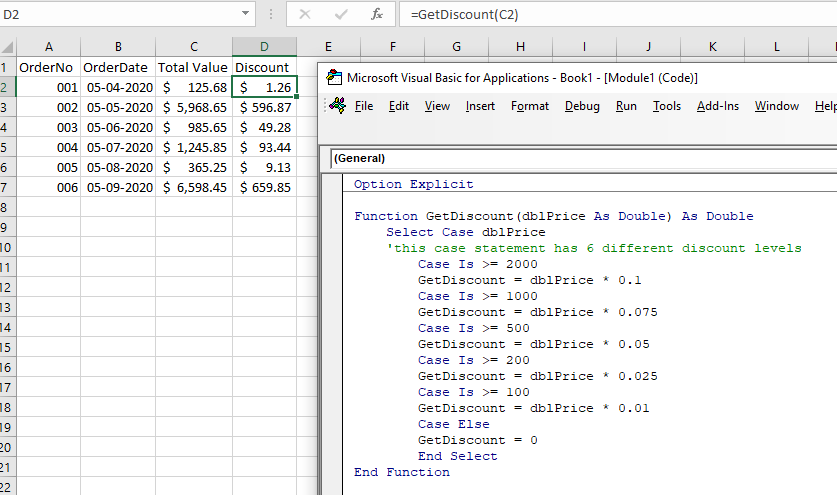The height and width of the screenshot is (495, 837).
Task: Select the row 7 header
Action: click(7, 187)
